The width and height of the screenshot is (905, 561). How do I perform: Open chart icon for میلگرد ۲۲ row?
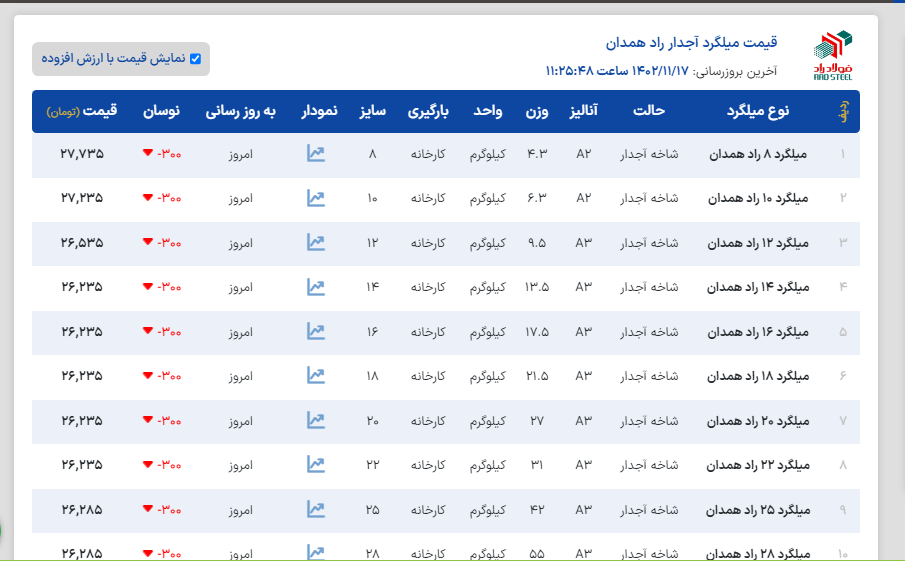click(x=316, y=464)
